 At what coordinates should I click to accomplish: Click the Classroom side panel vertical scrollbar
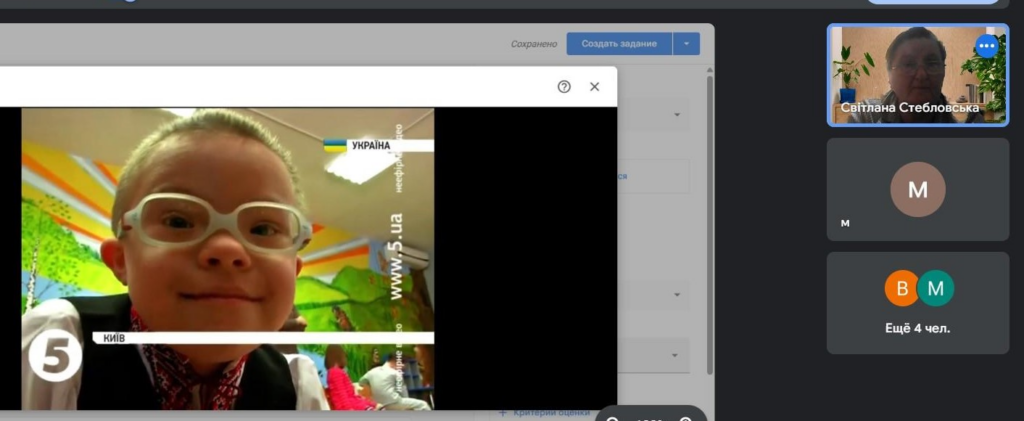[x=710, y=225]
